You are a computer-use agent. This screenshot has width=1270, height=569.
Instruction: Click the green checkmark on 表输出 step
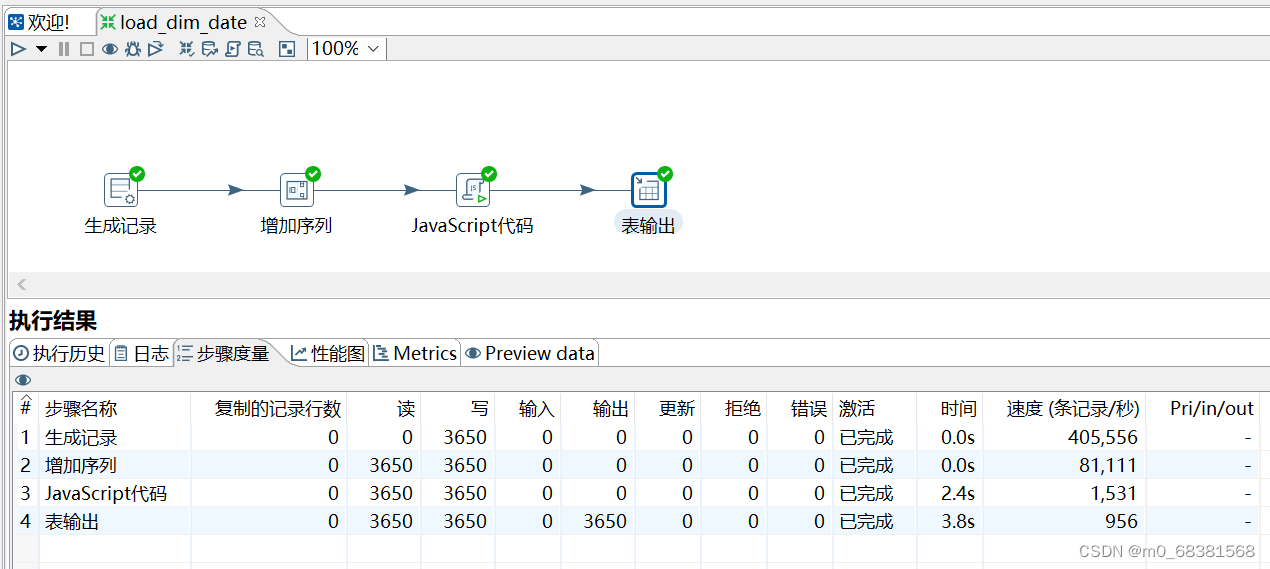coord(664,174)
